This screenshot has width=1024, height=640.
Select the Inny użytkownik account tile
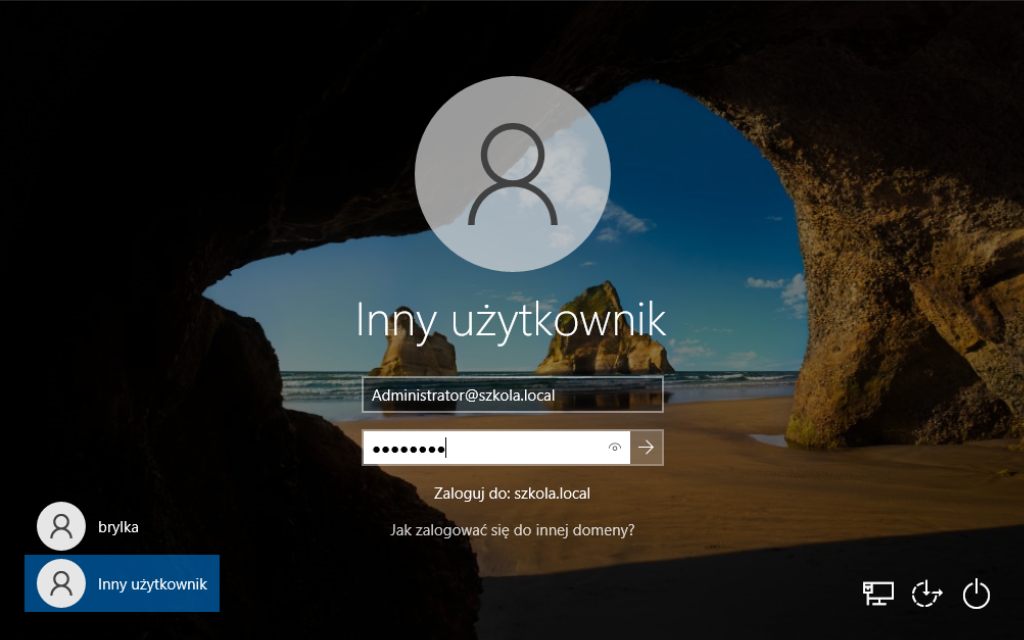click(x=122, y=583)
